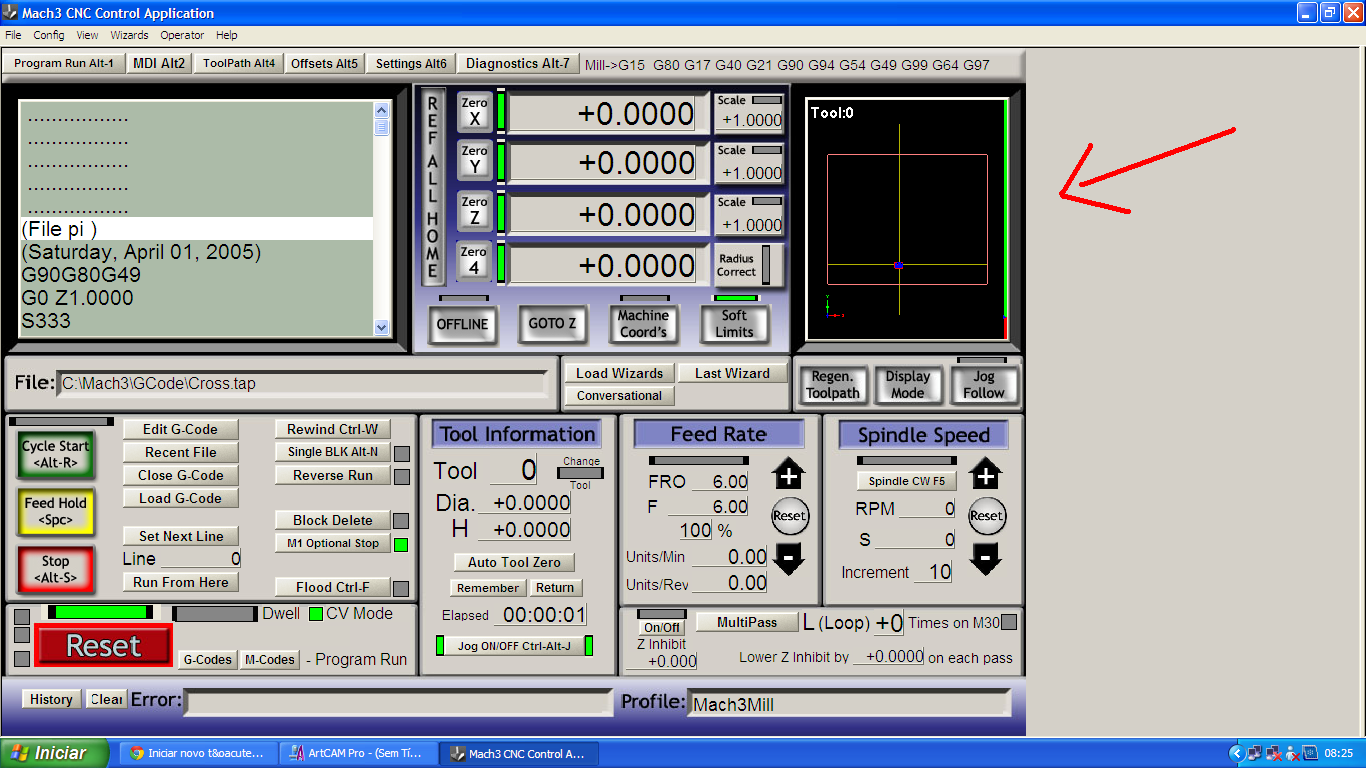Open the Config menu
The image size is (1366, 768).
point(49,35)
